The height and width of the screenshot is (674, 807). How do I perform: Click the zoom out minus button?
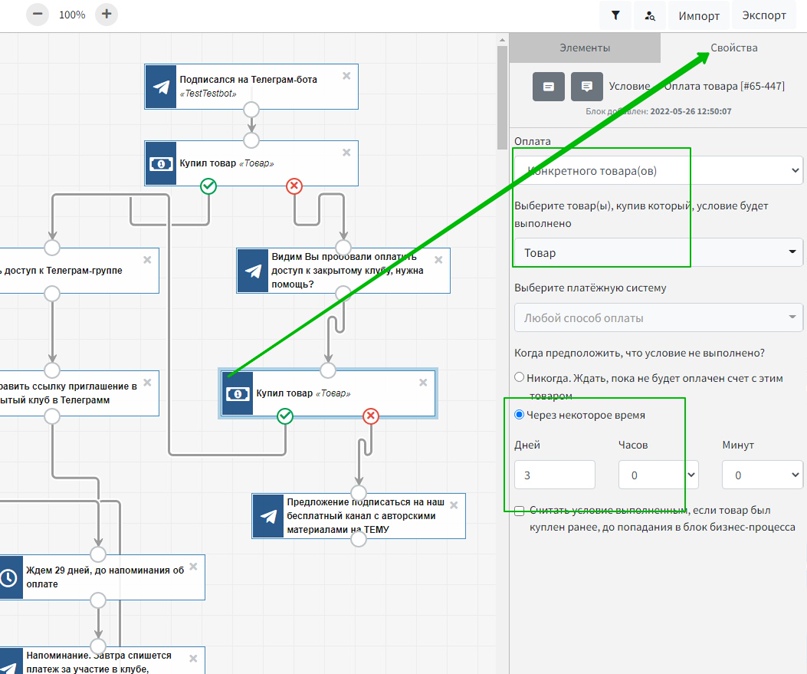tap(37, 15)
